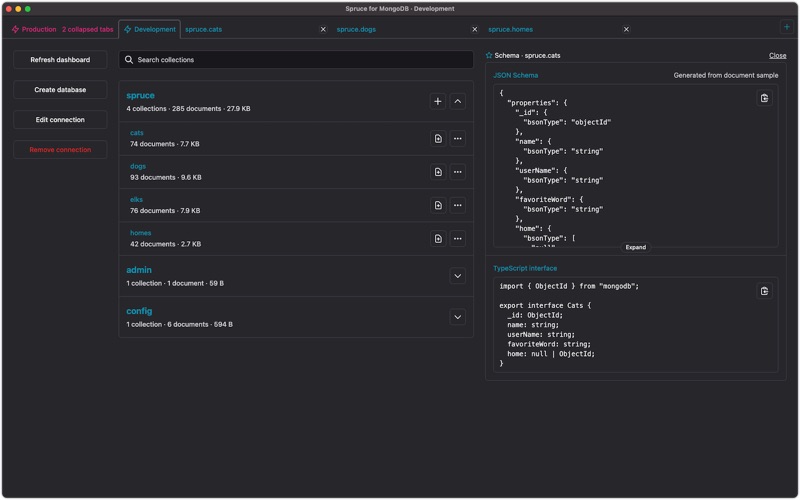Click the search magnifier icon
This screenshot has height=500, width=800.
[x=129, y=60]
